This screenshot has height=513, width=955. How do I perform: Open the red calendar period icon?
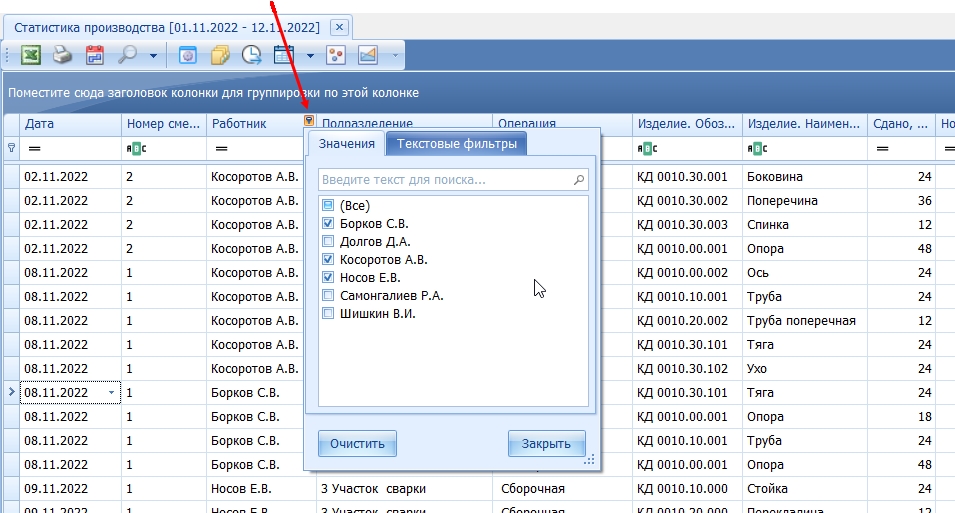coord(94,55)
